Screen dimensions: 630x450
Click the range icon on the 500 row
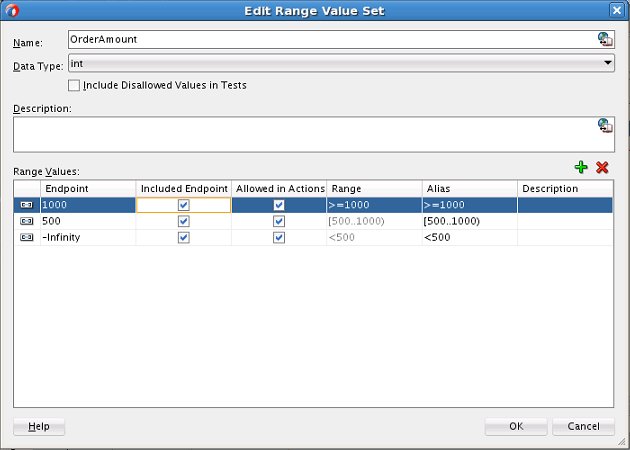pyautogui.click(x=27, y=221)
